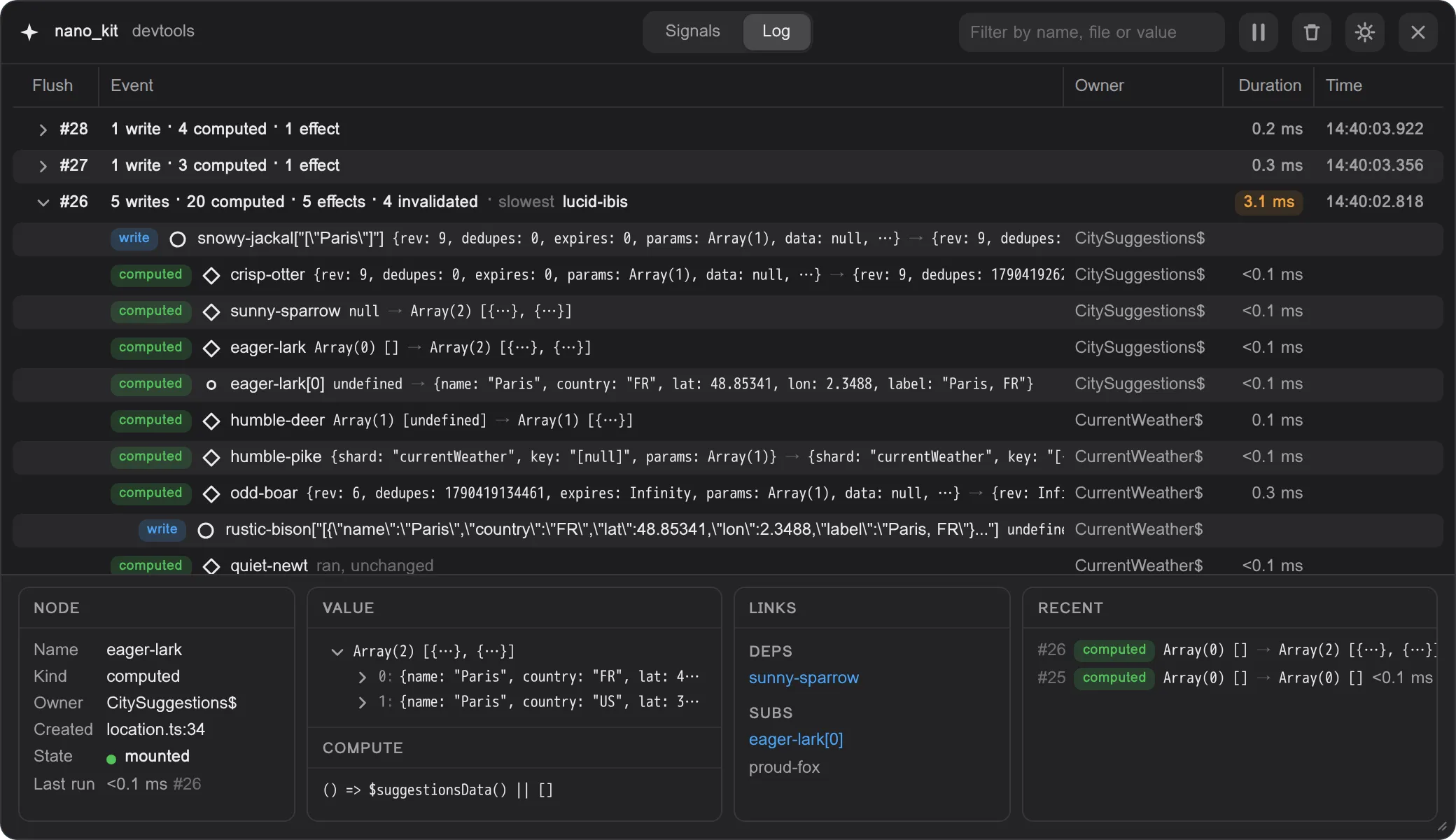Select recent entry #25 in RECENT panel
The width and height of the screenshot is (1456, 840).
pos(1236,678)
